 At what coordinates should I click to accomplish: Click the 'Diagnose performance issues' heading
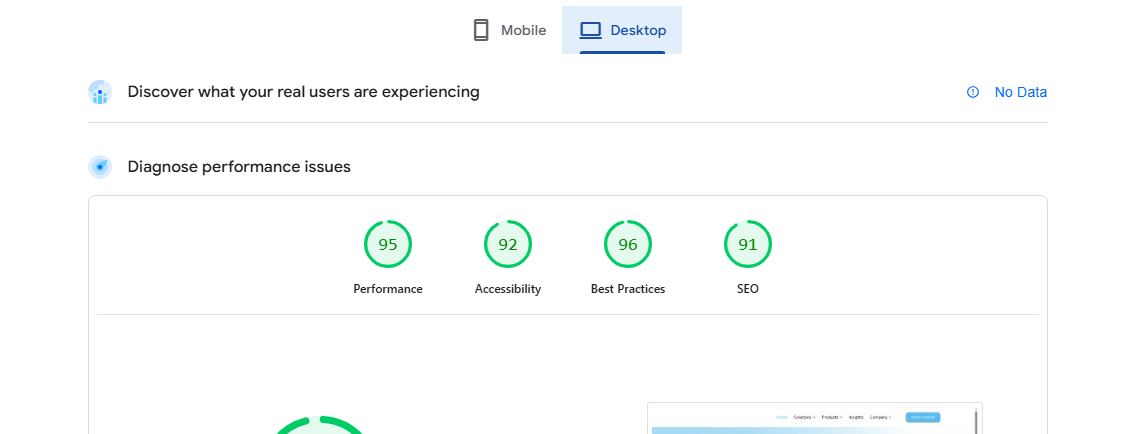tap(239, 167)
